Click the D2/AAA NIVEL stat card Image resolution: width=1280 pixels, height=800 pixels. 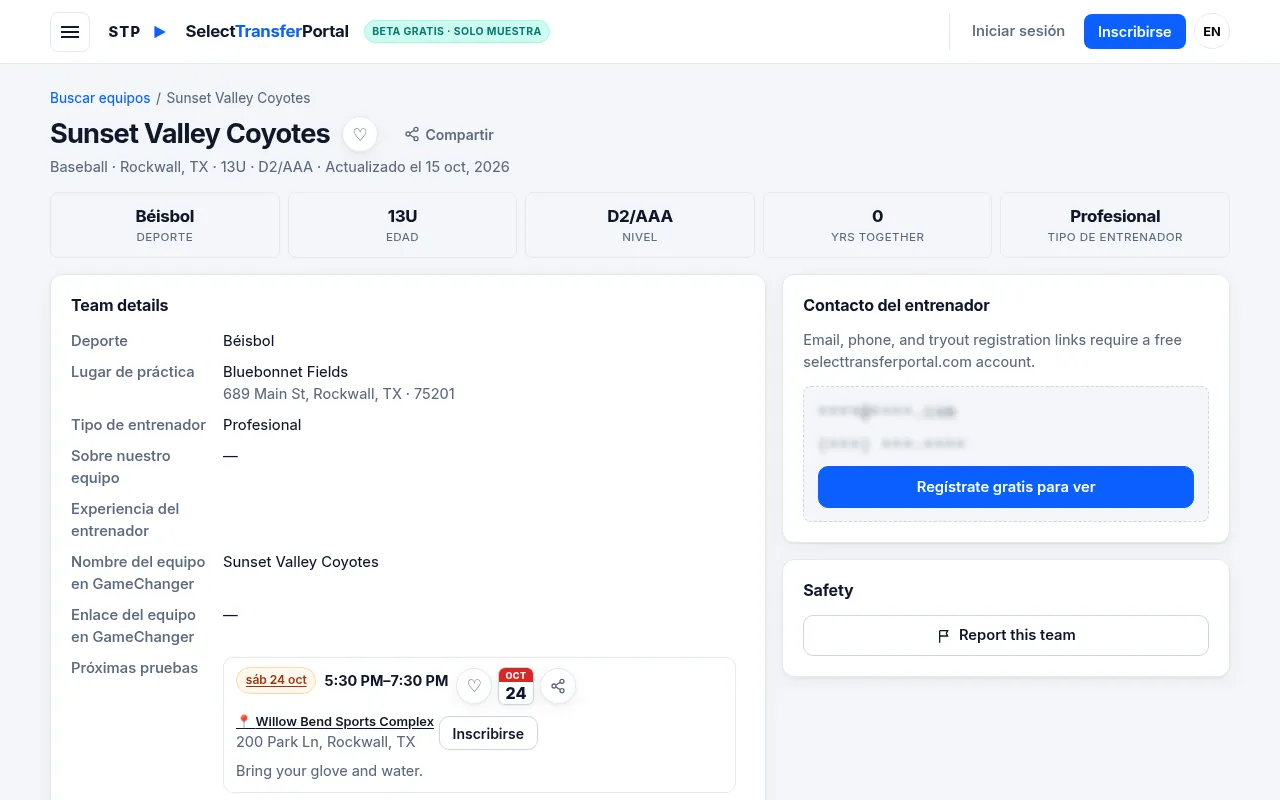tap(640, 225)
